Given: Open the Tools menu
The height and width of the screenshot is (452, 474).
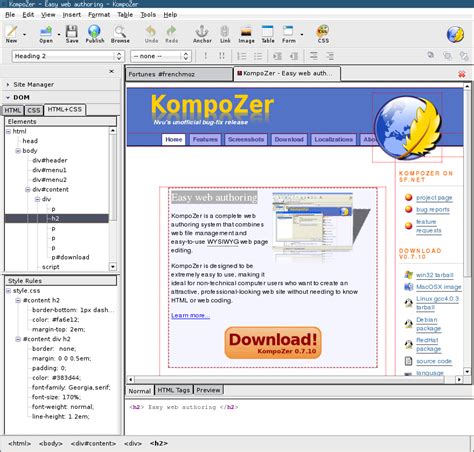Looking at the screenshot, I should 148,15.
